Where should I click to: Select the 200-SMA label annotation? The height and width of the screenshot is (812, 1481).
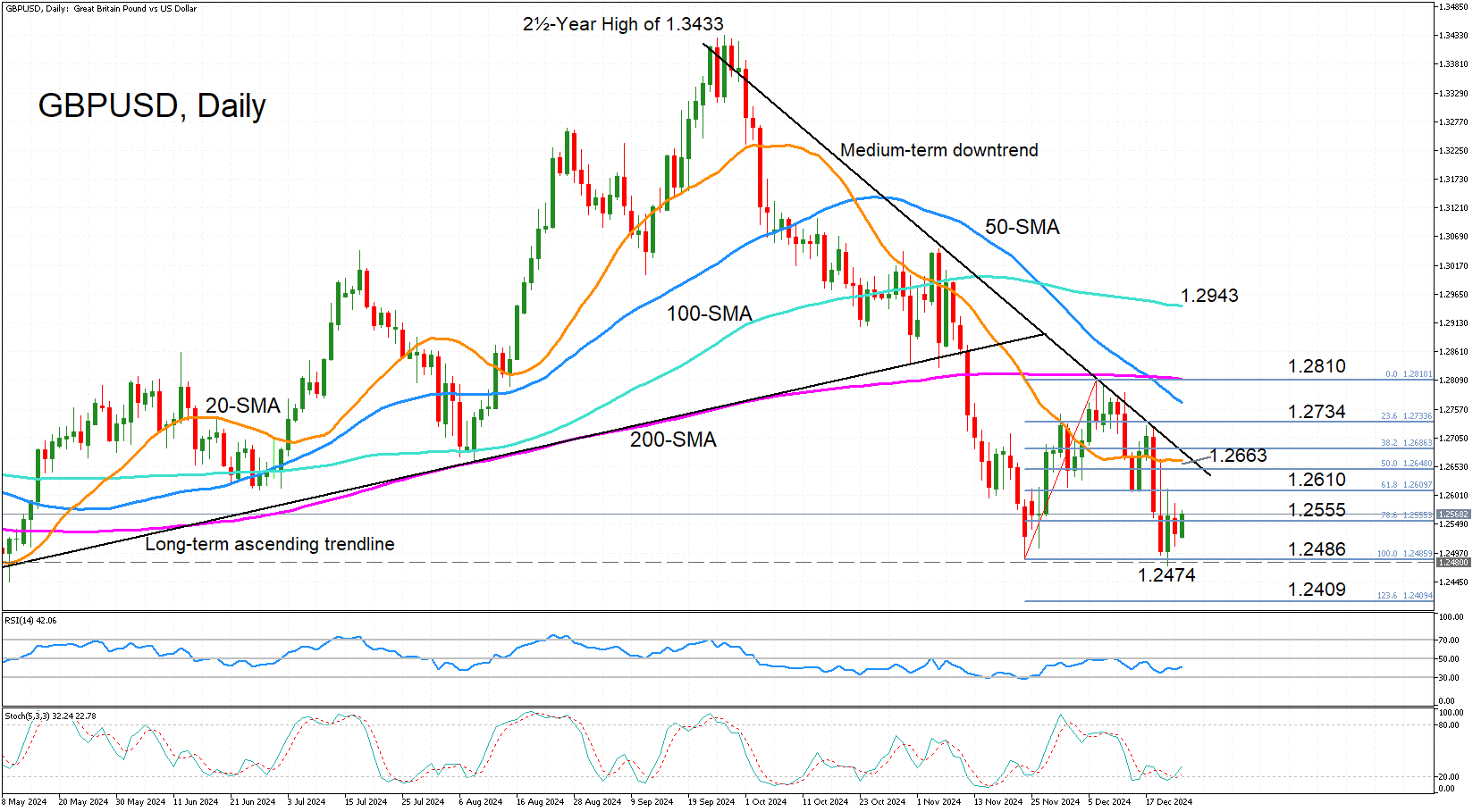(x=671, y=439)
